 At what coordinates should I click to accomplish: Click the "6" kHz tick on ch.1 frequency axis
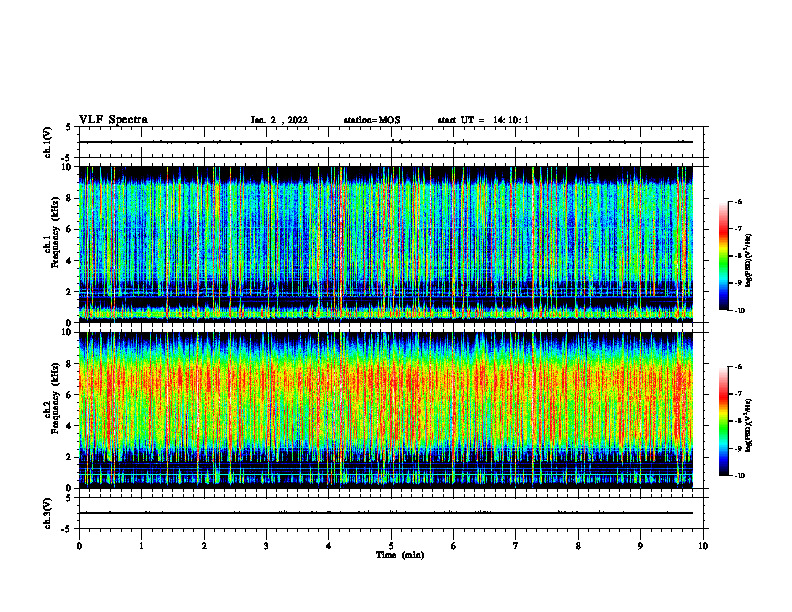coord(70,230)
